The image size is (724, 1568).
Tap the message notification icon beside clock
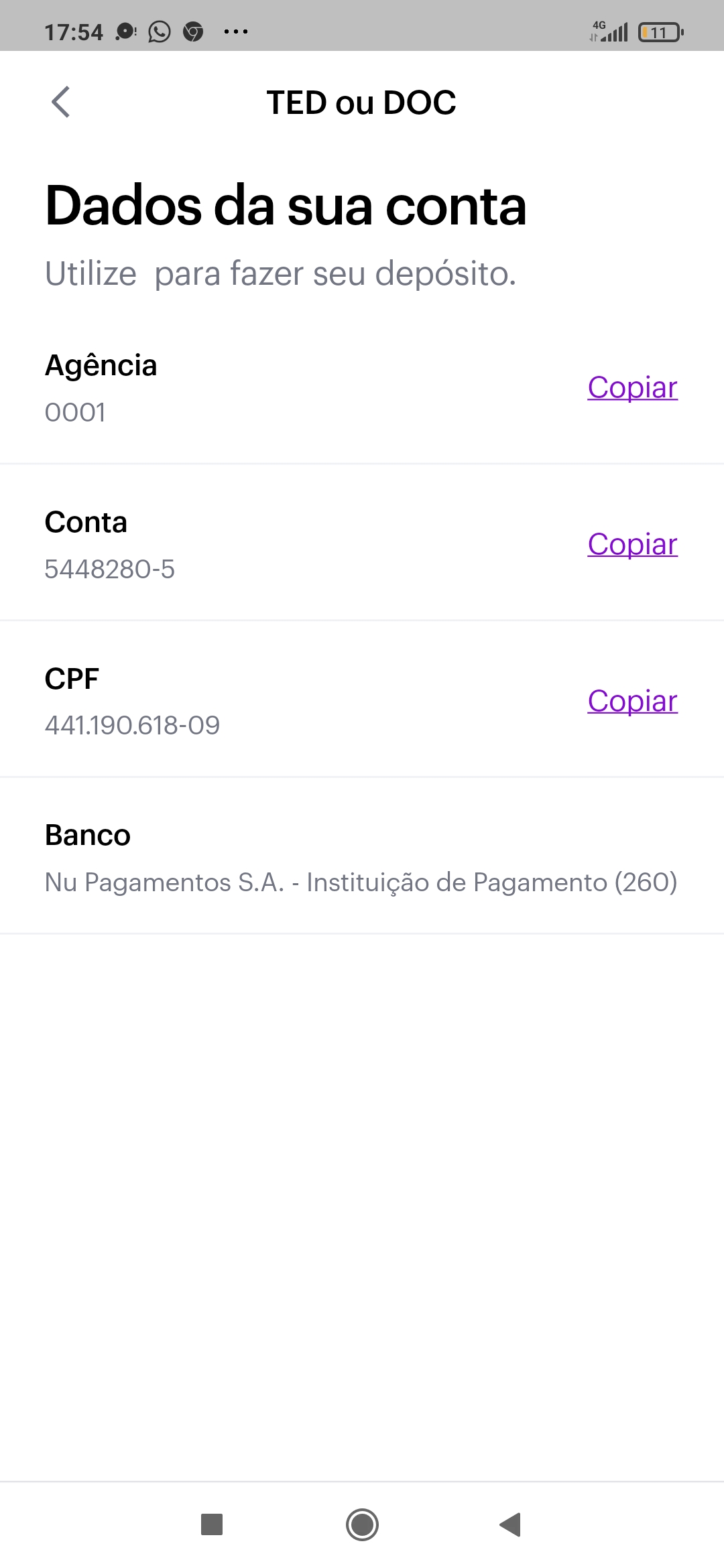click(125, 31)
